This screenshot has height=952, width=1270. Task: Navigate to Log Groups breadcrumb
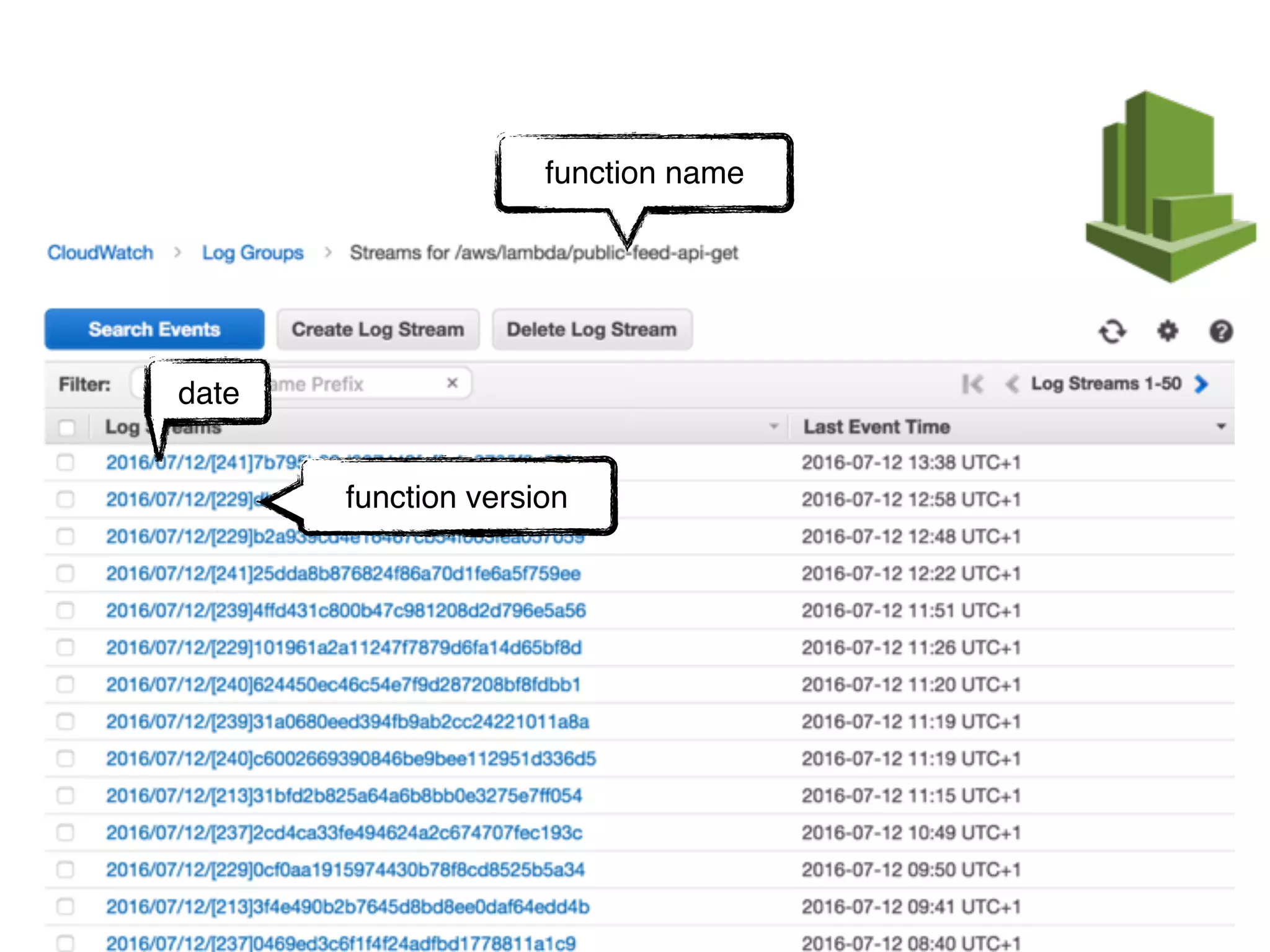tap(252, 253)
